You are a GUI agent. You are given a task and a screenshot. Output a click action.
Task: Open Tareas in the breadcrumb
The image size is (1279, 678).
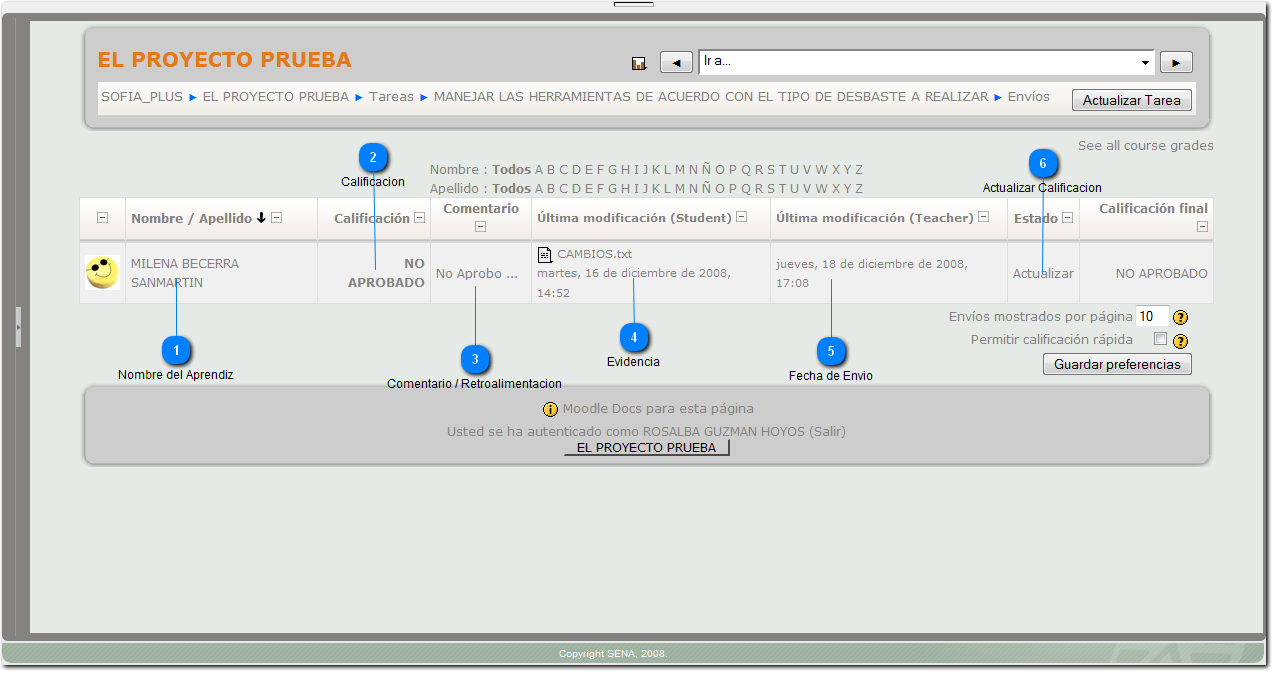391,97
